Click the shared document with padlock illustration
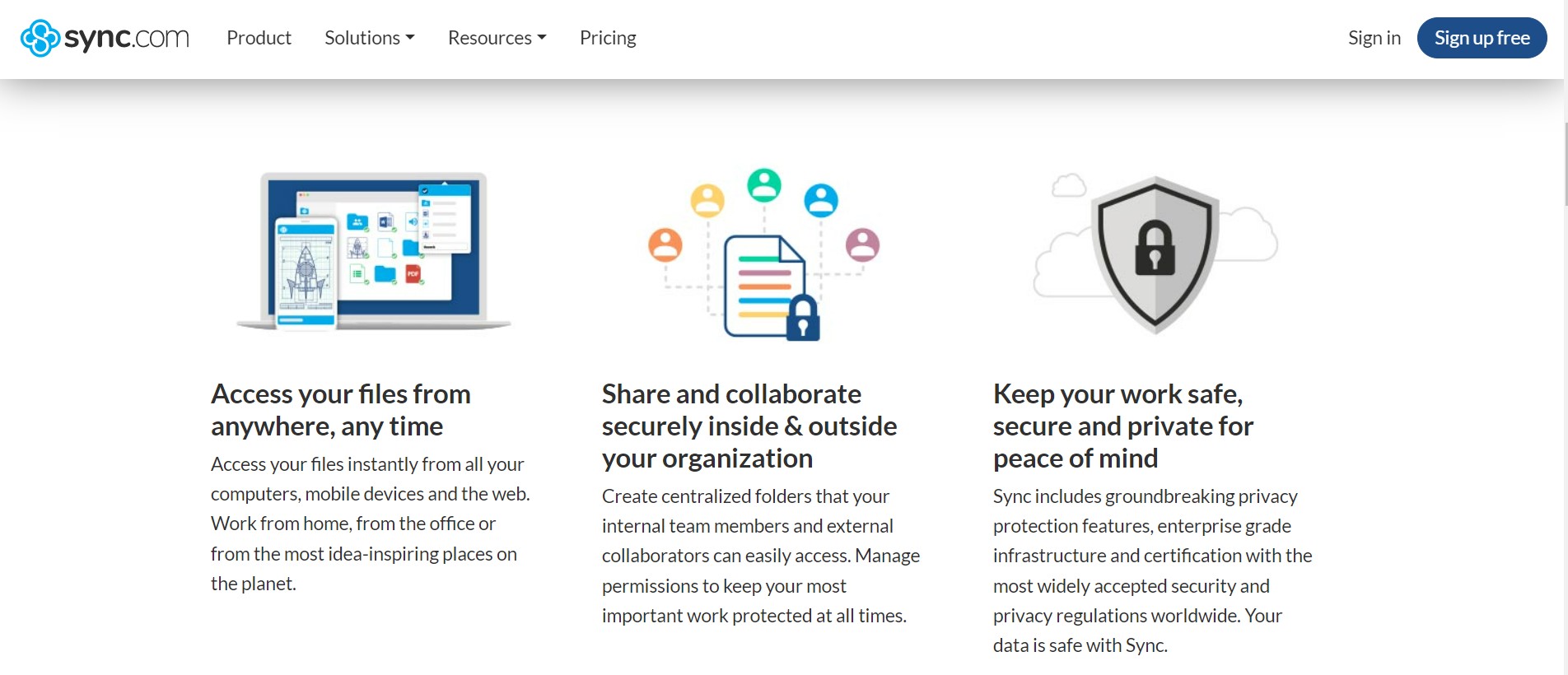The width and height of the screenshot is (1568, 675). pos(770,288)
